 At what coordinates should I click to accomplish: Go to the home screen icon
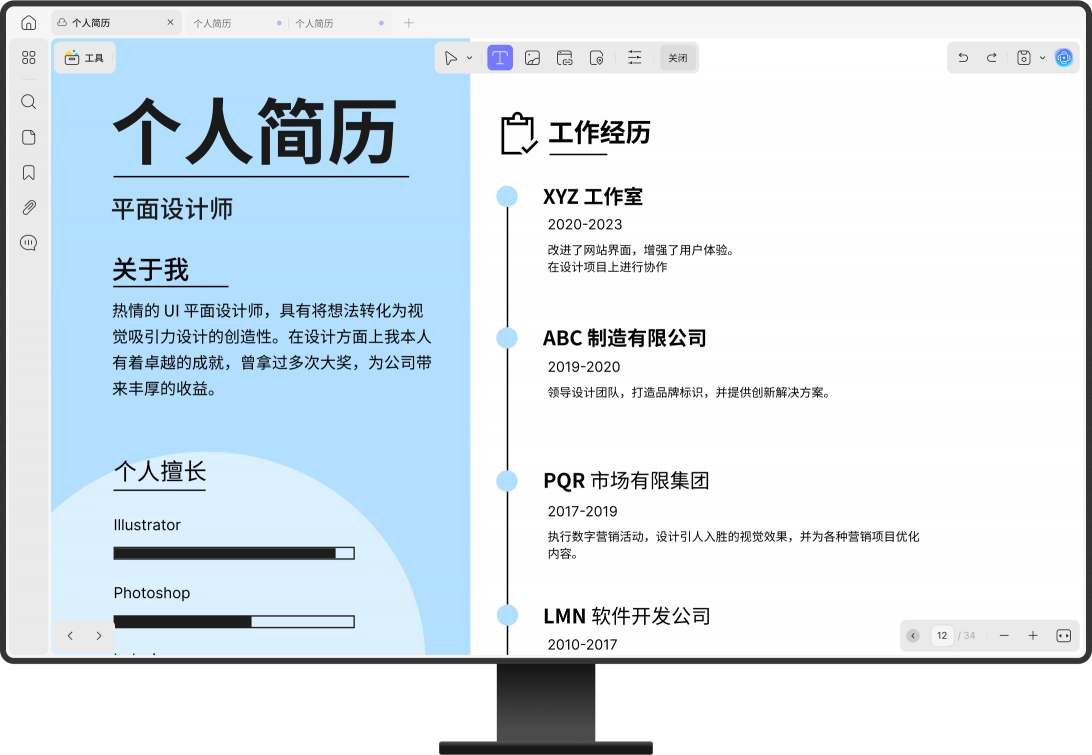[29, 23]
